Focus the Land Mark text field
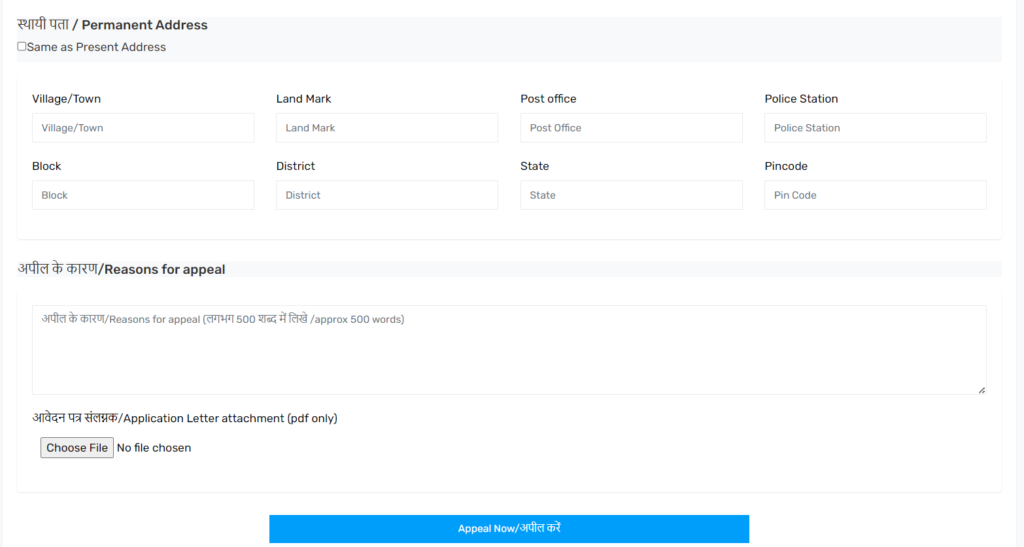Image resolution: width=1024 pixels, height=547 pixels. point(387,128)
